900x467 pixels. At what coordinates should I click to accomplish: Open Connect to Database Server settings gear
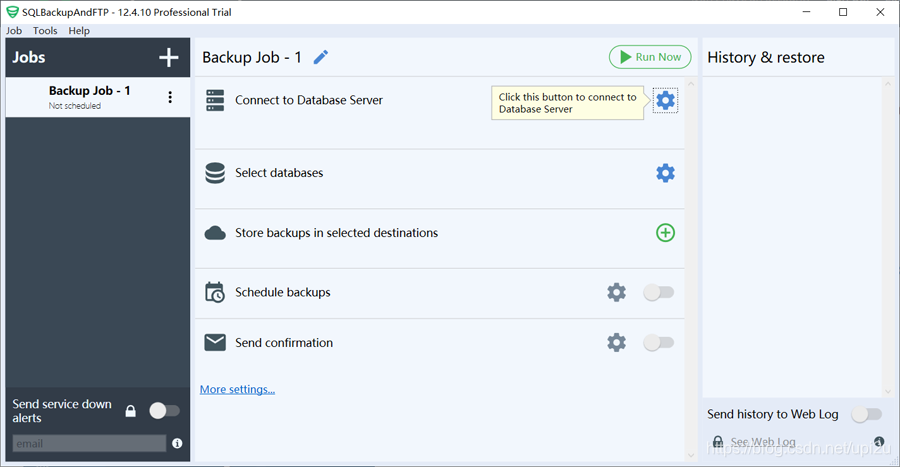665,100
